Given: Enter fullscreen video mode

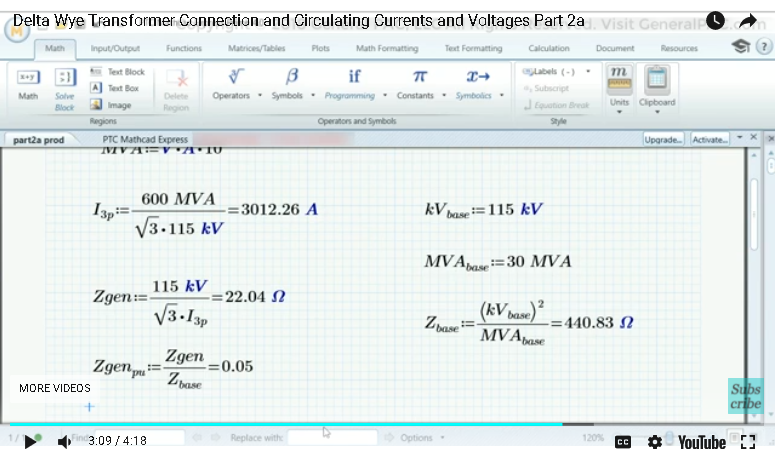Looking at the screenshot, I should [x=748, y=442].
